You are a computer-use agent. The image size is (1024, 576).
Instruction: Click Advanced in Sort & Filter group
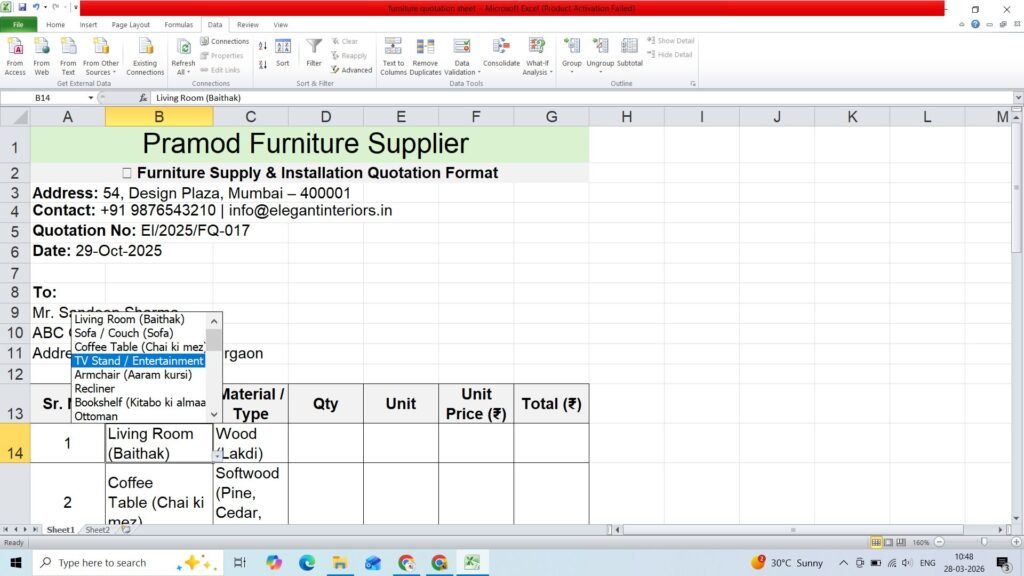click(351, 70)
